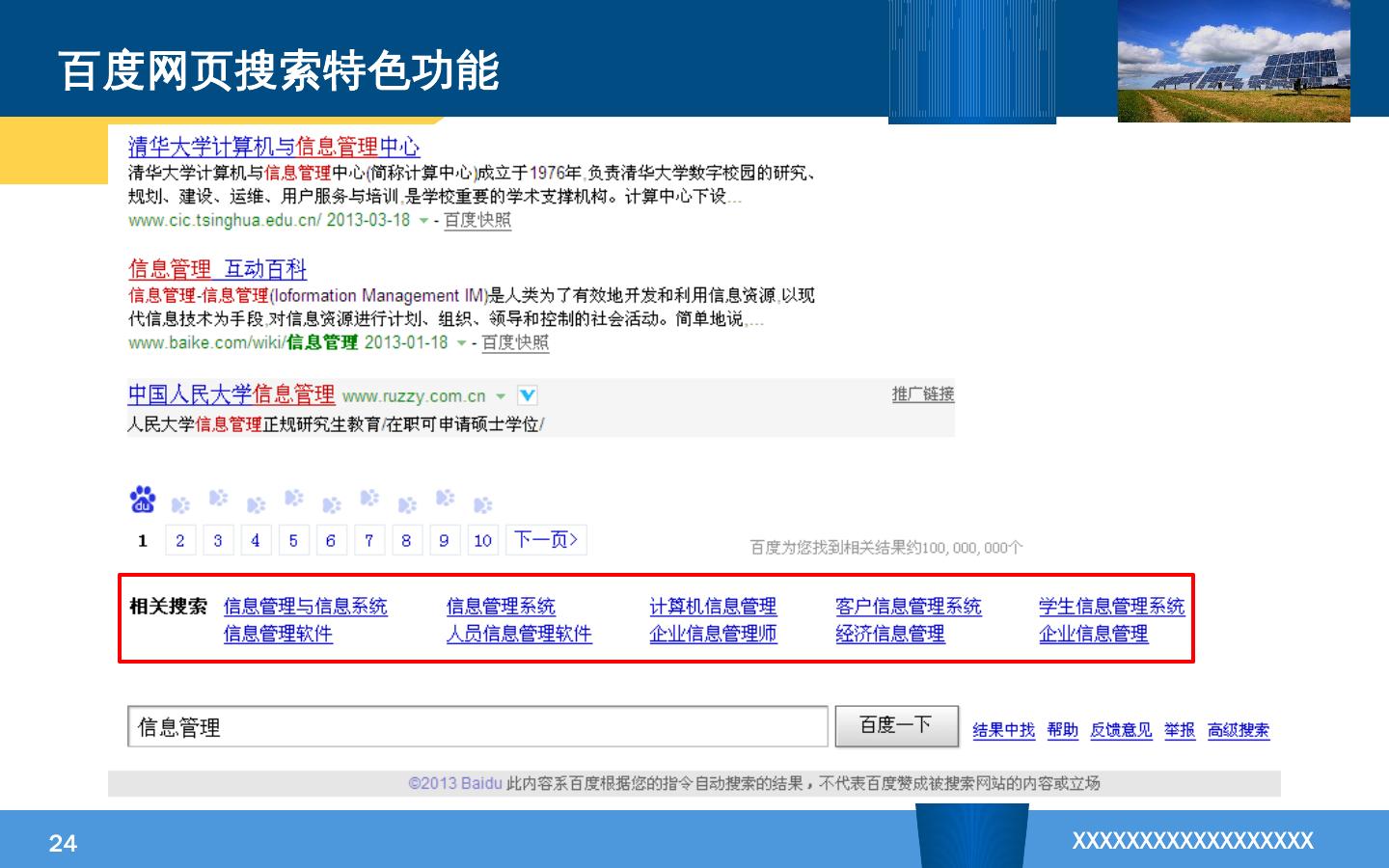1389x868 pixels.
Task: Open related search 信息管理系统
Action: point(502,607)
